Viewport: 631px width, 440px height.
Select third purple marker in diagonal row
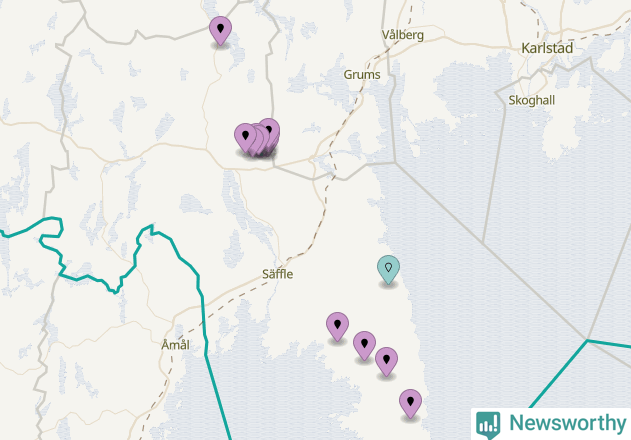pyautogui.click(x=387, y=362)
